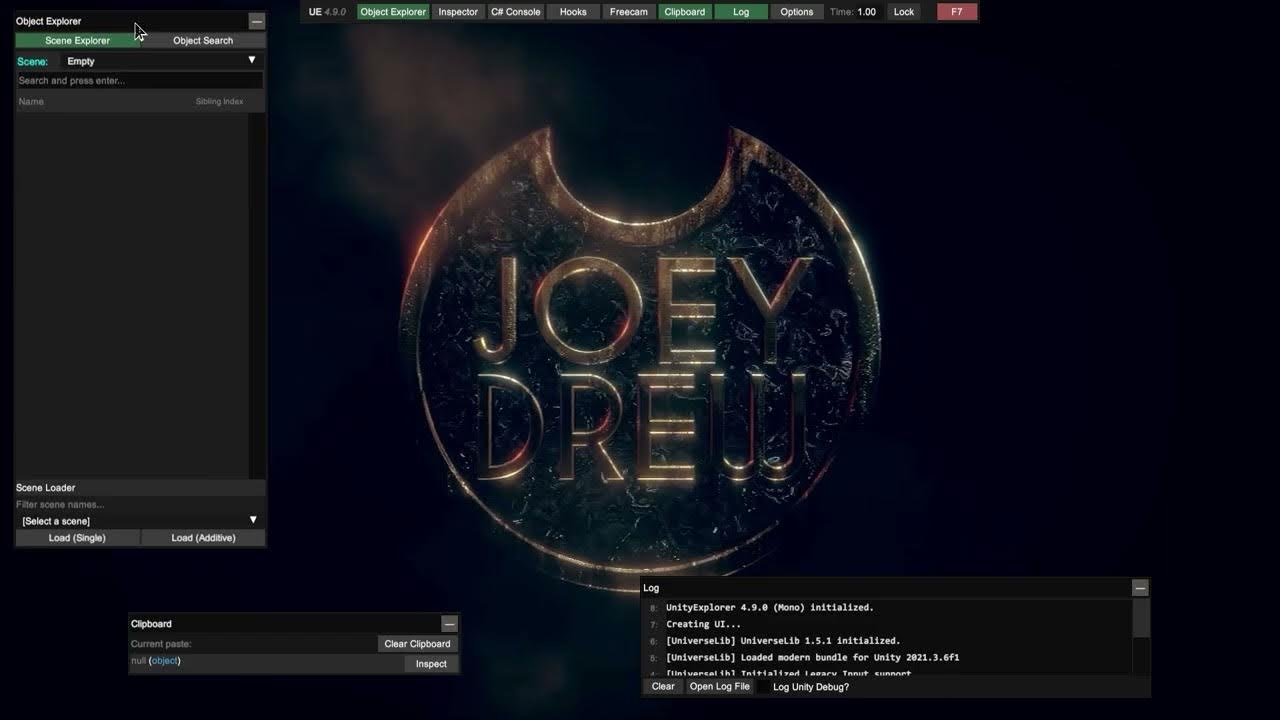Click the Name column header
Viewport: 1280px width, 720px height.
pos(31,102)
